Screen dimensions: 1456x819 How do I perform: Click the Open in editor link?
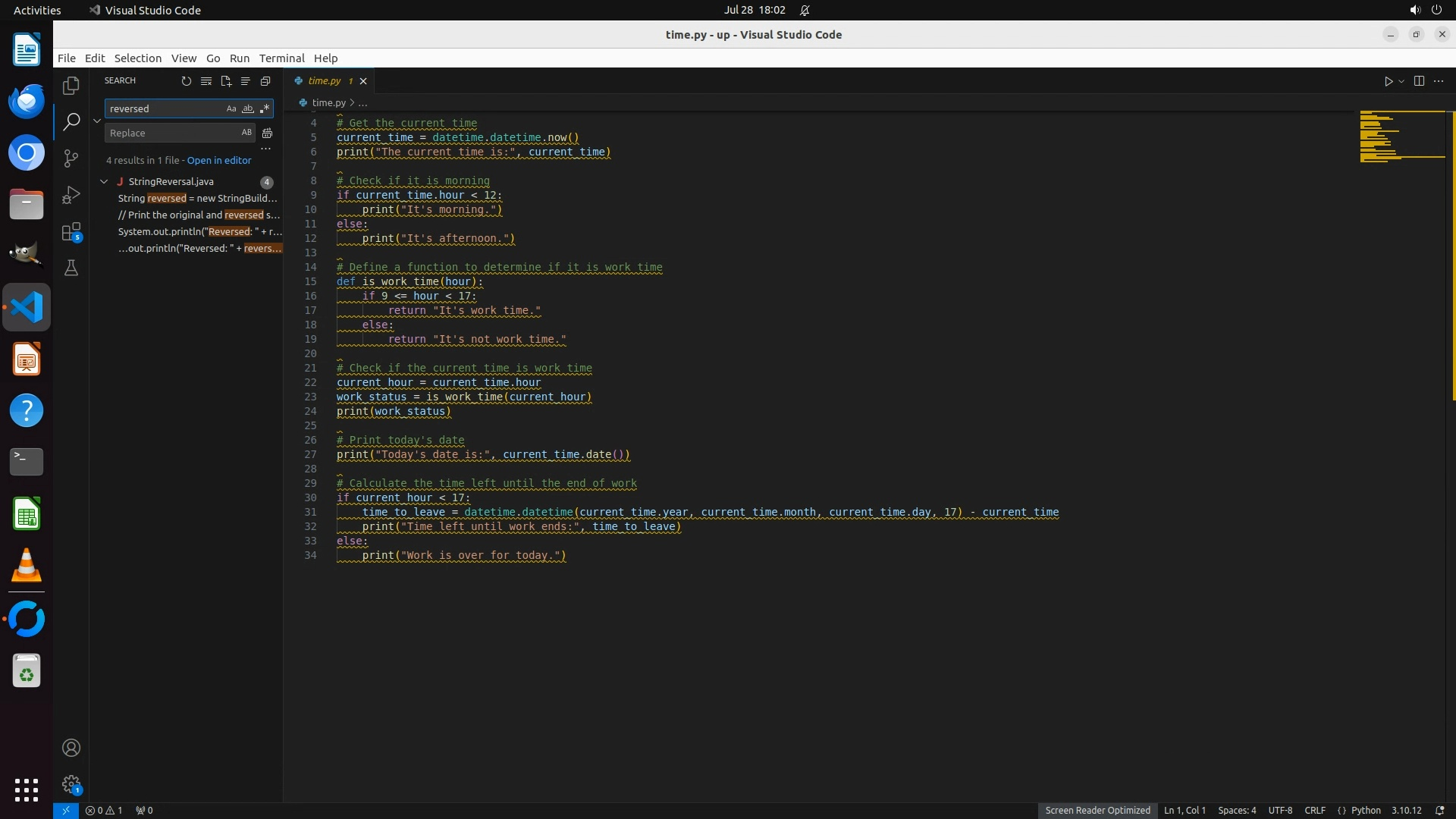click(x=218, y=161)
